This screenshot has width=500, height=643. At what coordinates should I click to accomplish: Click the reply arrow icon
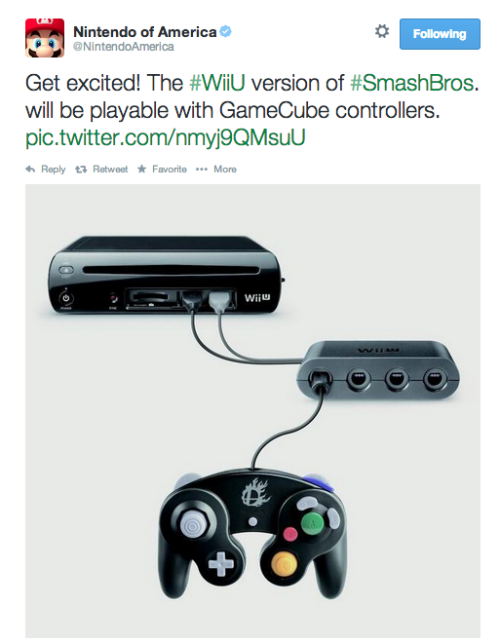(30, 169)
